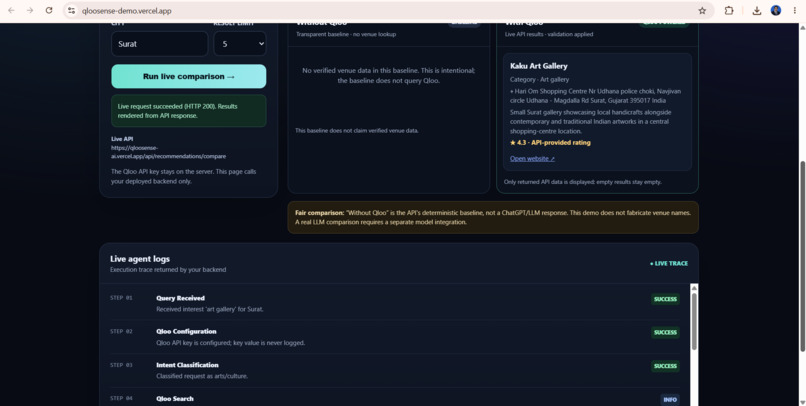Open the site information icon in address bar
806x406 pixels.
pos(71,10)
